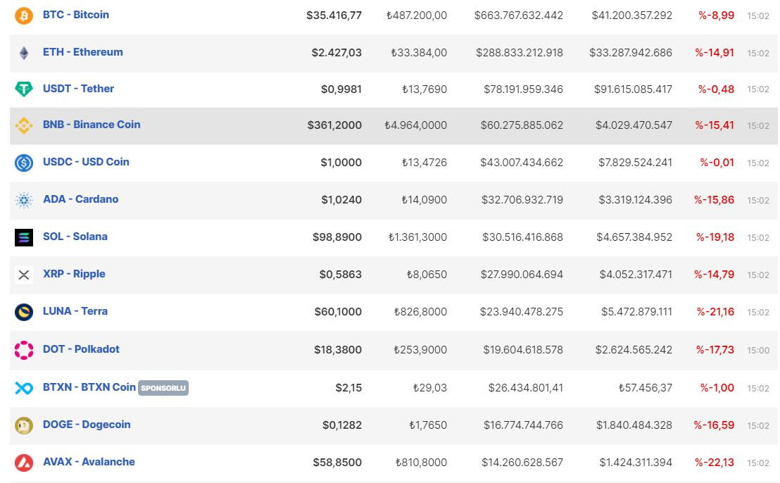
Task: Open the XRP - Ripple link
Action: coord(74,274)
